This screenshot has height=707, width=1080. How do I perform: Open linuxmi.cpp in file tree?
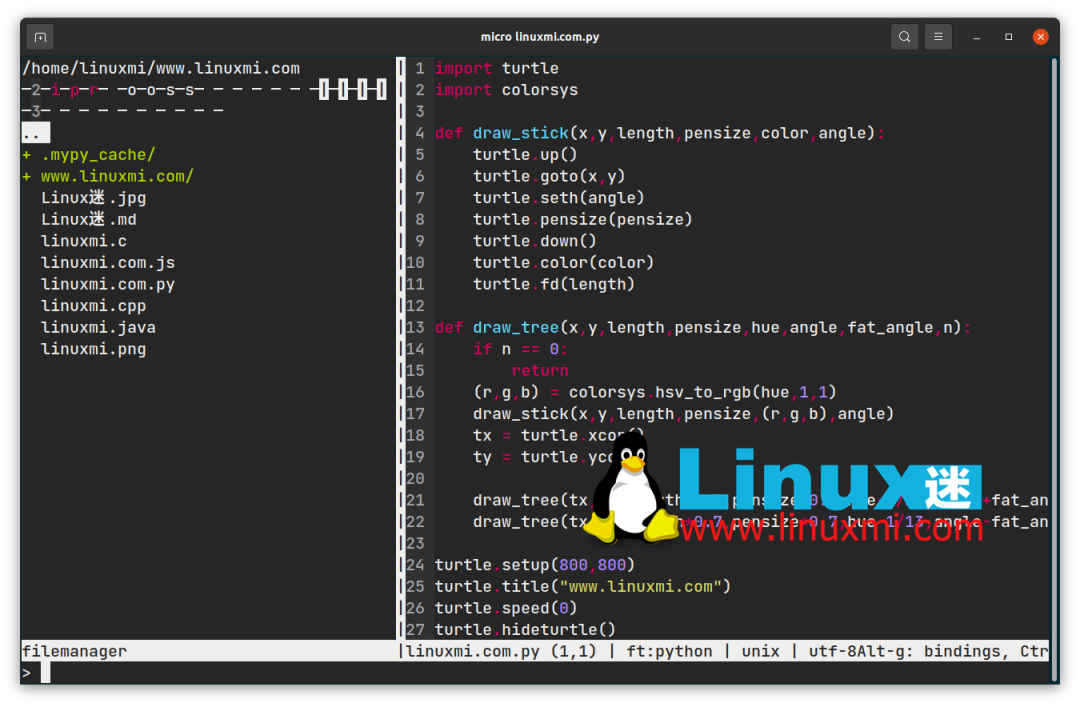point(94,306)
